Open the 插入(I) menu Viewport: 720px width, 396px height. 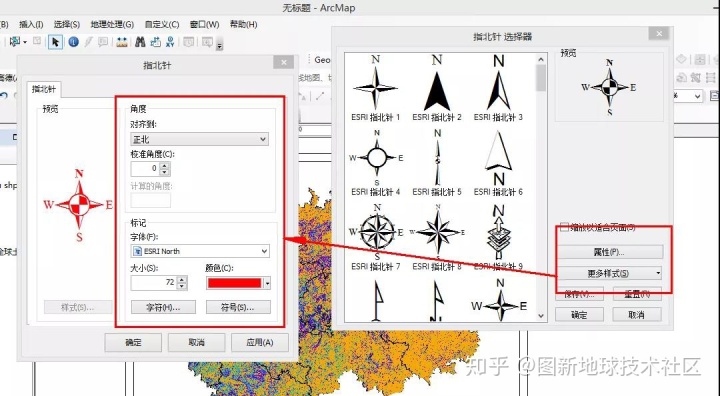(x=31, y=24)
